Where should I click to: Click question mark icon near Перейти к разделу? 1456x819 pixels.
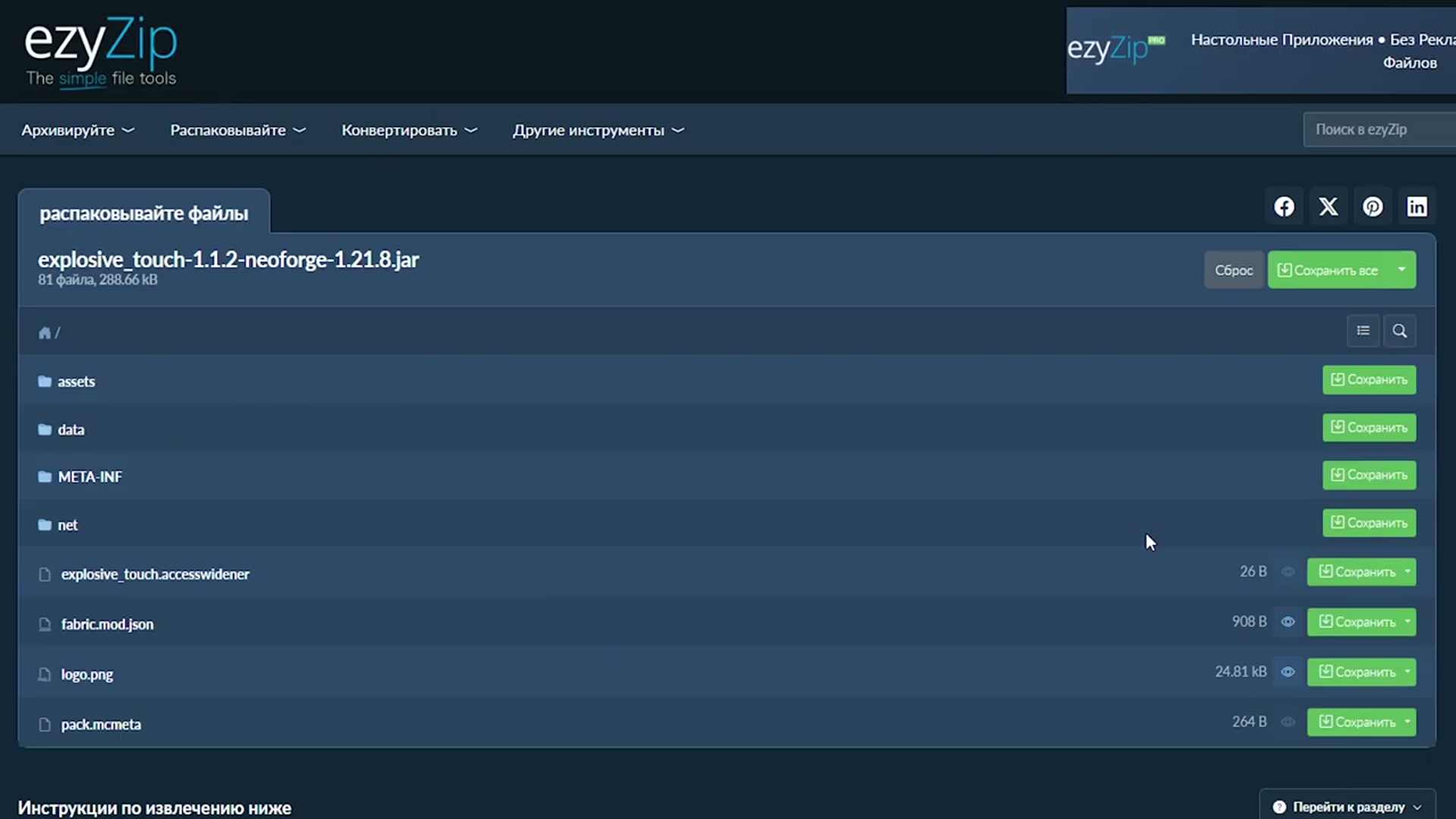[x=1279, y=807]
